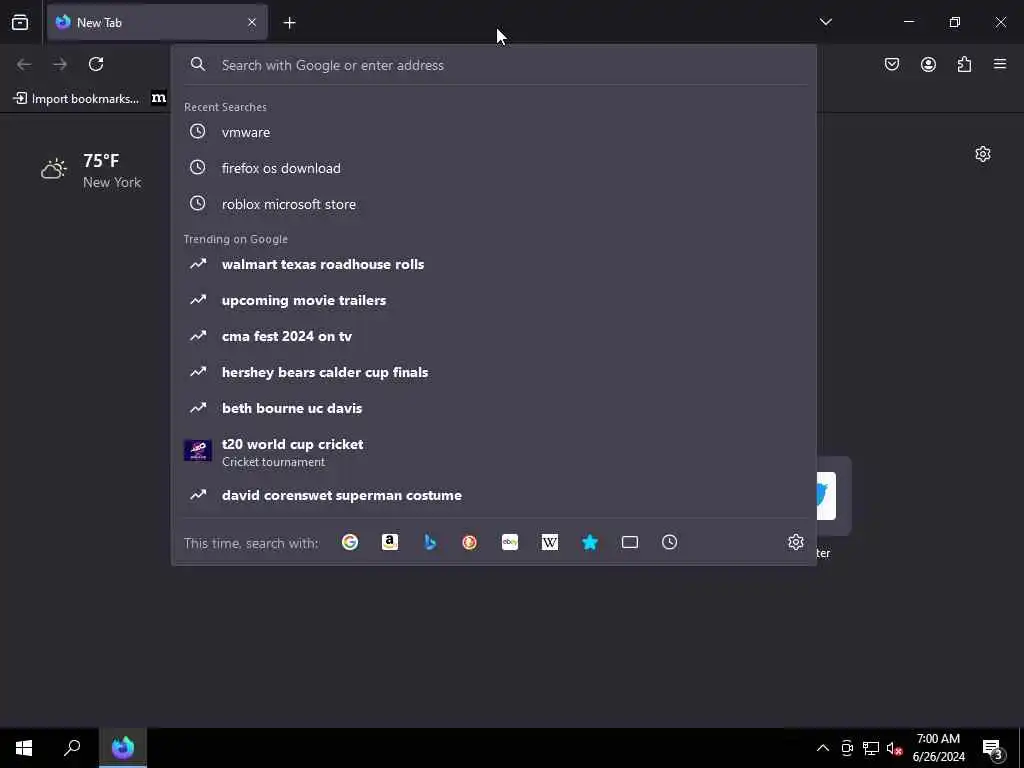Search history using the clock icon
The image size is (1024, 768).
tap(669, 542)
